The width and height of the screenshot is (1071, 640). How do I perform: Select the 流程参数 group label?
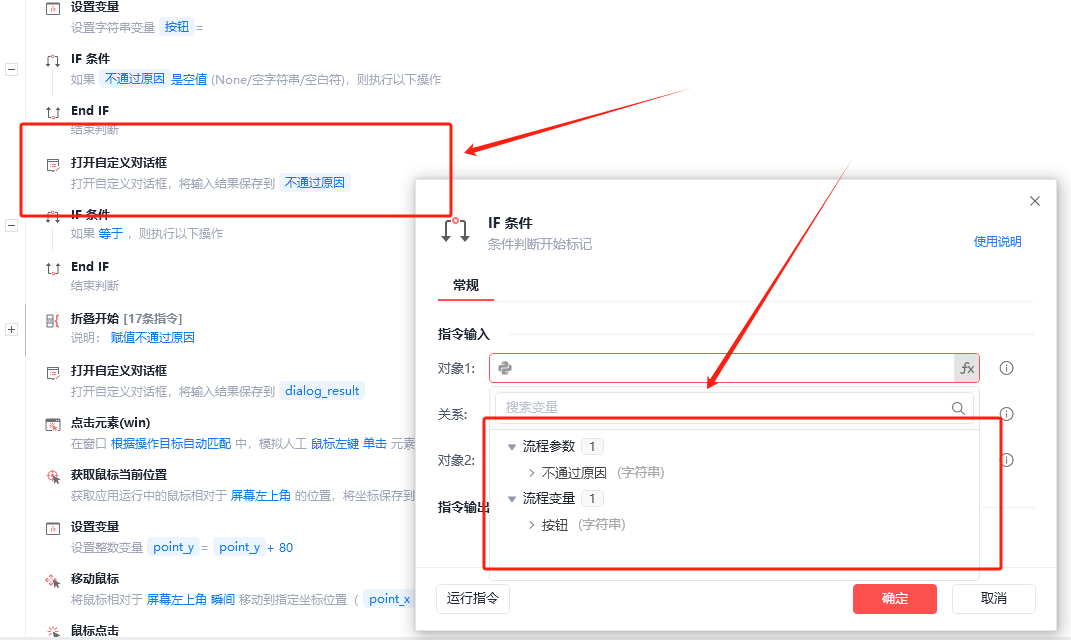pos(549,447)
